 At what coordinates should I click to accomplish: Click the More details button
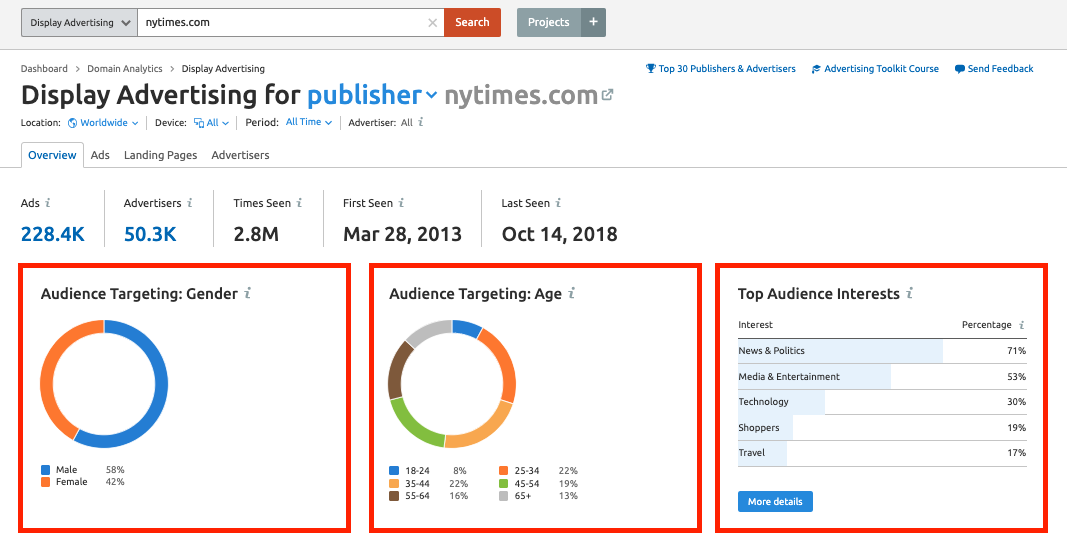pyautogui.click(x=775, y=501)
